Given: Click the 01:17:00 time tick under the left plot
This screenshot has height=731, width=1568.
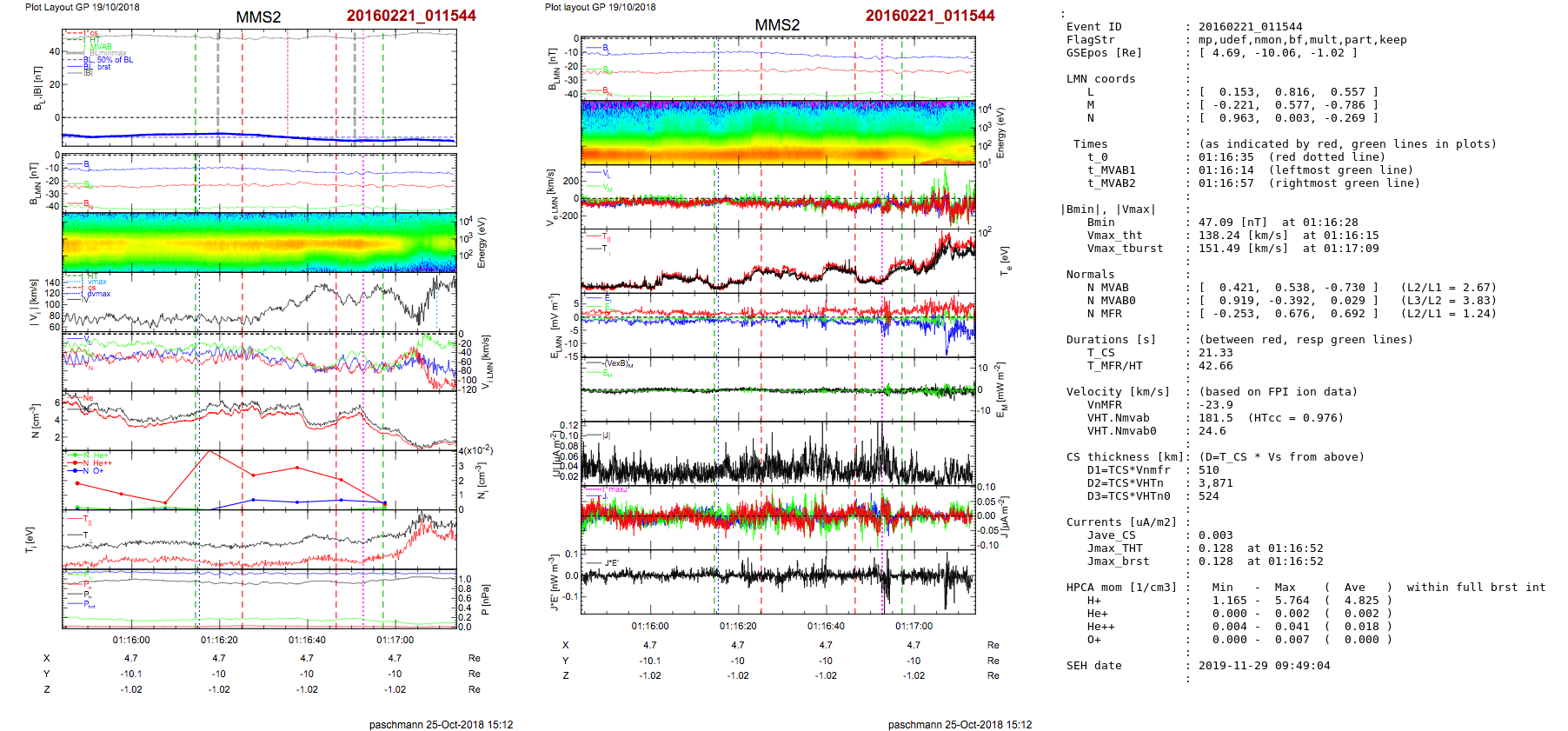Looking at the screenshot, I should [x=395, y=640].
